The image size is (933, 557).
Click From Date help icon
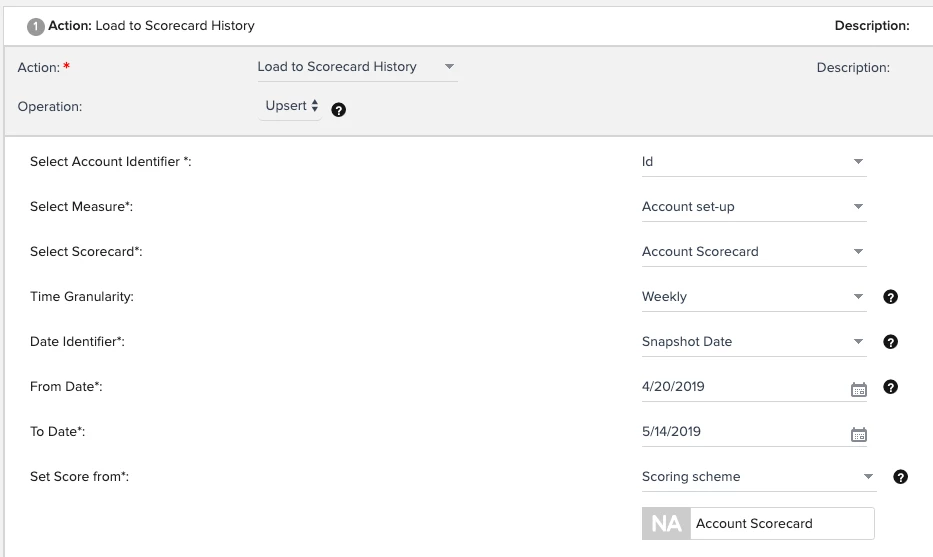890,387
